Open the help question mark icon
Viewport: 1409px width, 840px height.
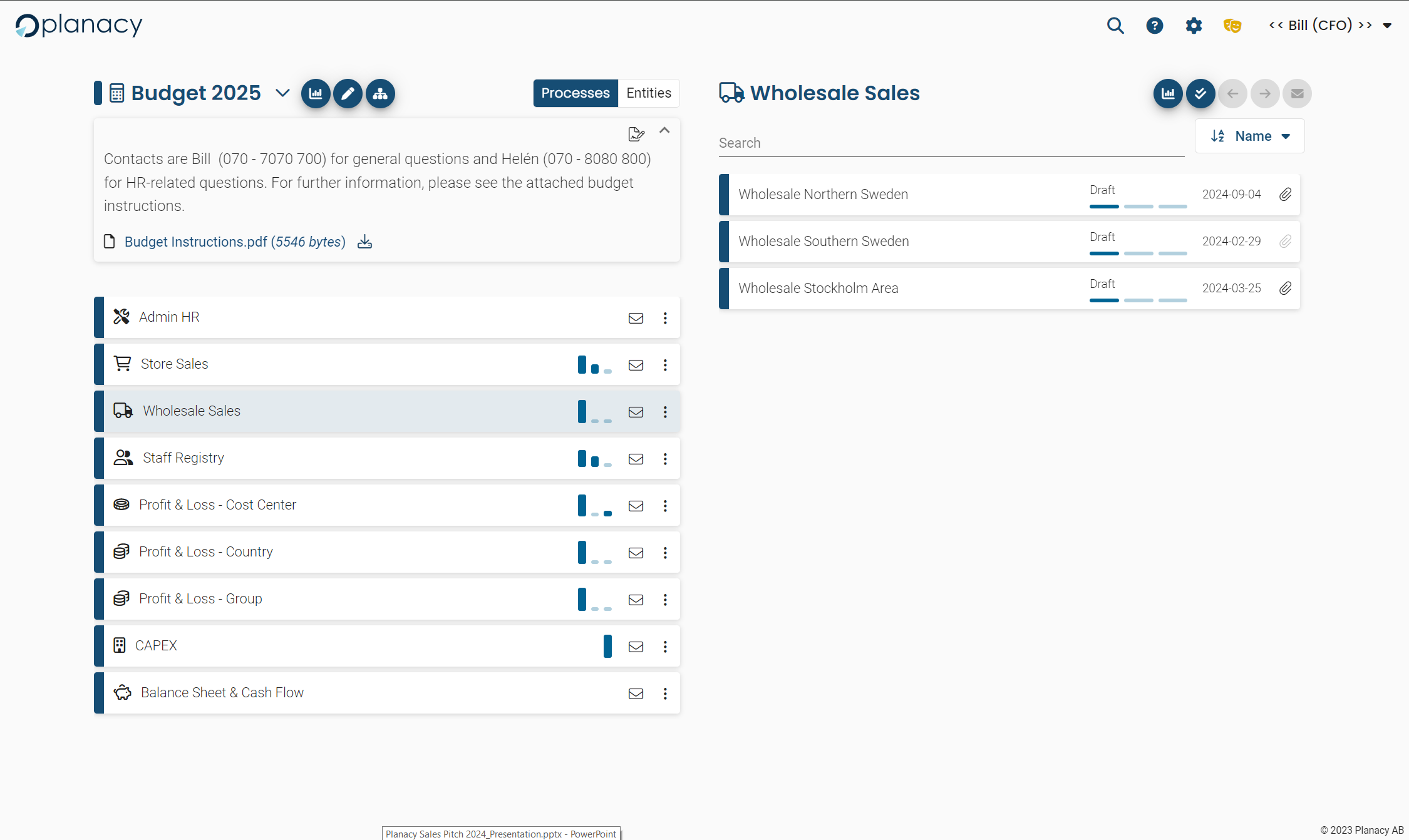1154,26
